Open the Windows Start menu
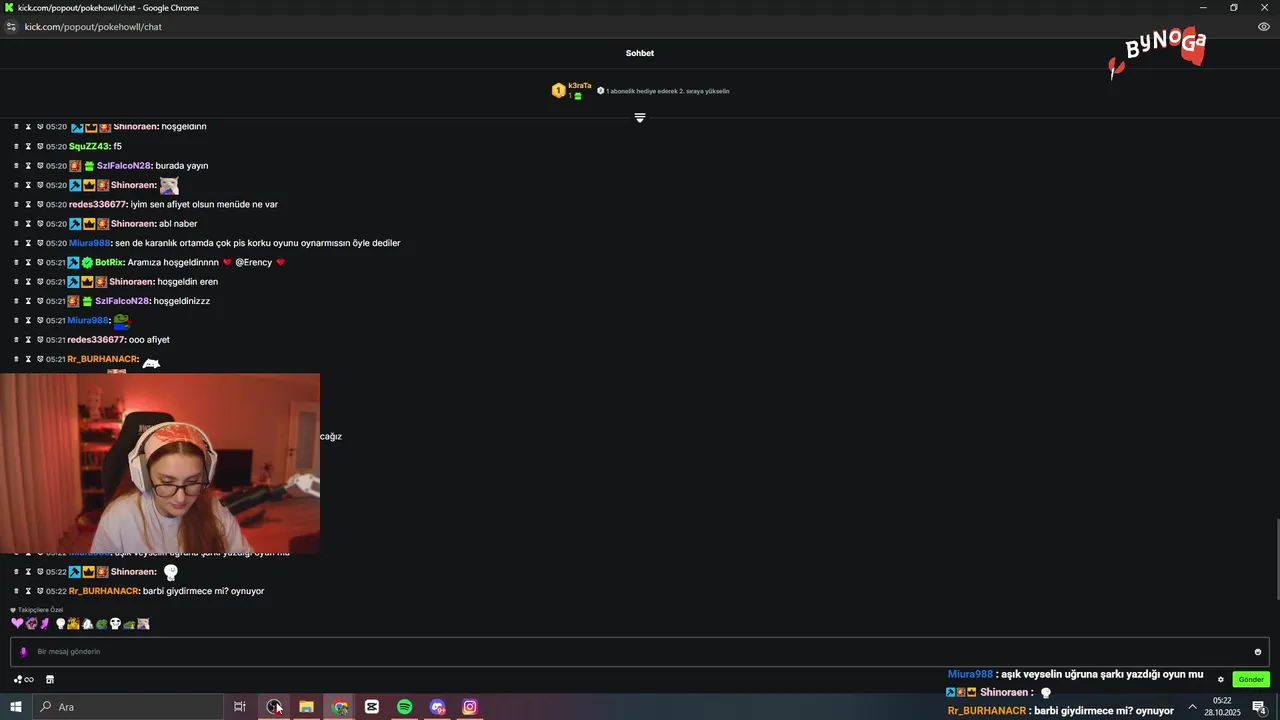 point(16,707)
